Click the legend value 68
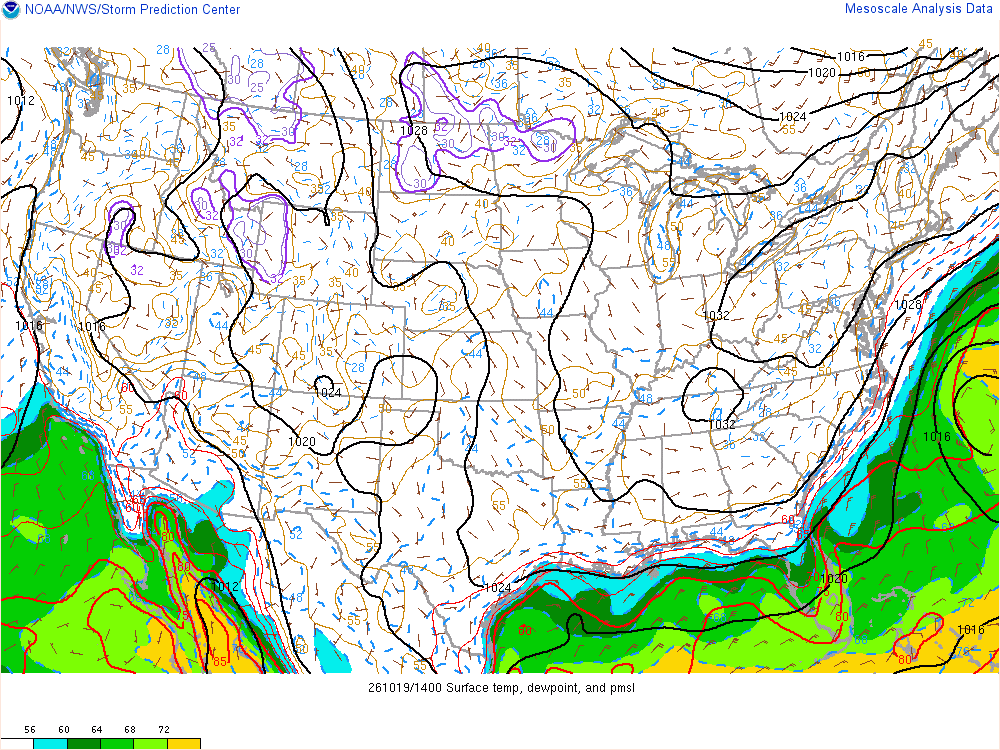This screenshot has width=1000, height=750. 130,730
